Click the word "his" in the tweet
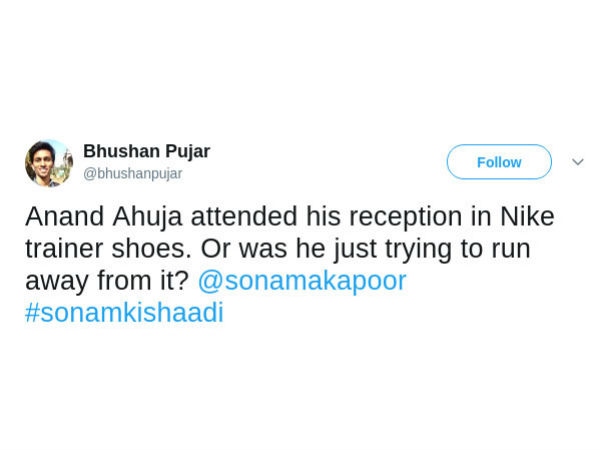Screen dimensions: 600x450 coord(320,216)
